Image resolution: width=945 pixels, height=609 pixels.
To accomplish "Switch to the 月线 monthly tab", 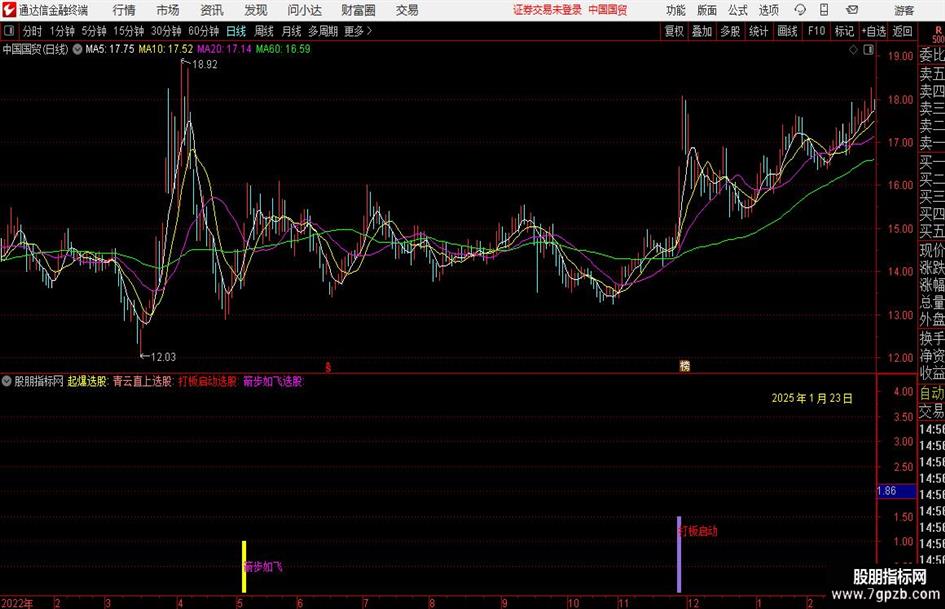I will click(x=292, y=31).
